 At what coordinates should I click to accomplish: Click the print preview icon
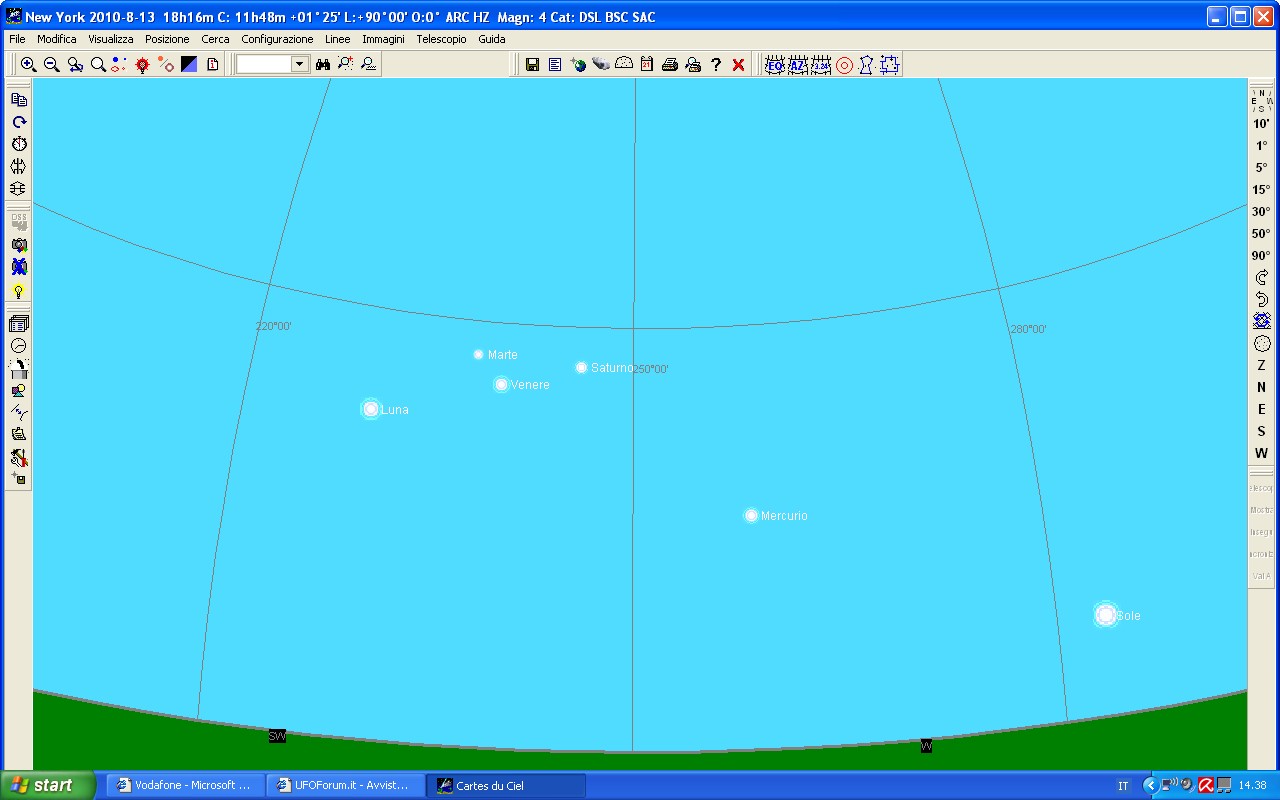[693, 64]
